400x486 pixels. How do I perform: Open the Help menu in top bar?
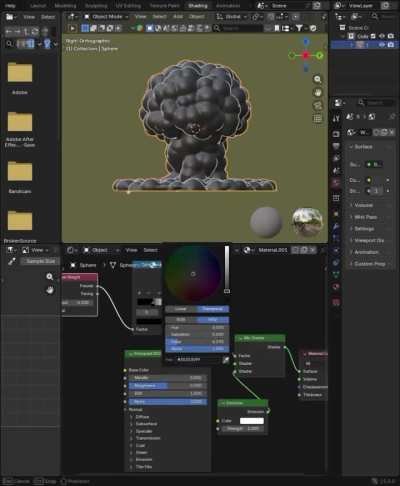tap(10, 6)
